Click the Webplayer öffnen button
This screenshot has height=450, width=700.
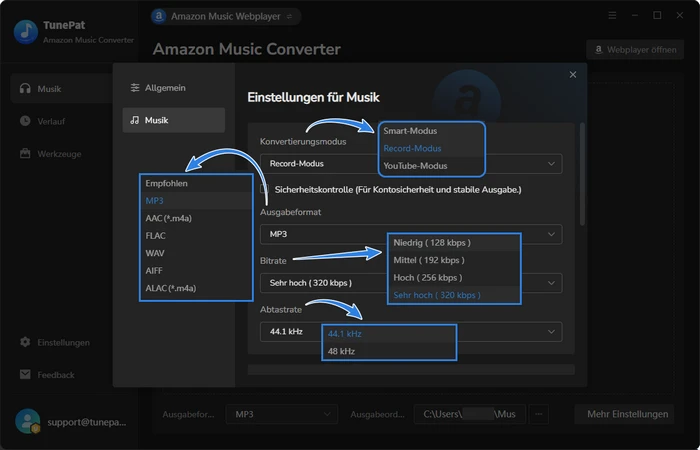point(635,50)
